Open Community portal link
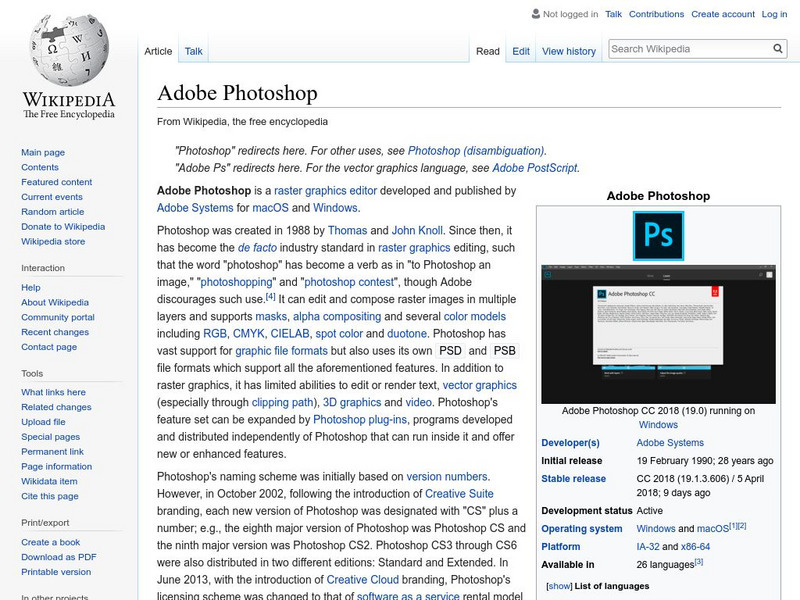 58,317
